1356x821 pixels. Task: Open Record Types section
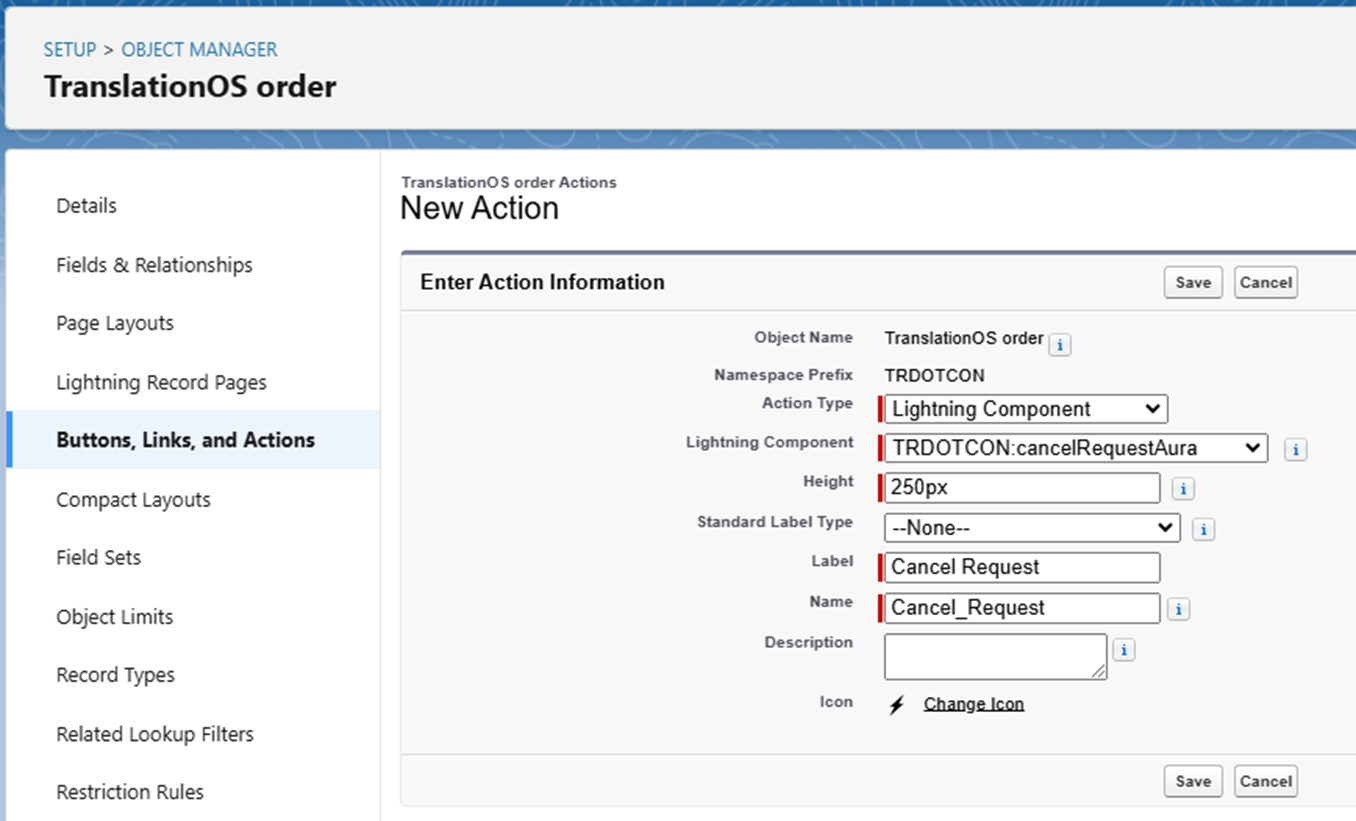pos(115,675)
